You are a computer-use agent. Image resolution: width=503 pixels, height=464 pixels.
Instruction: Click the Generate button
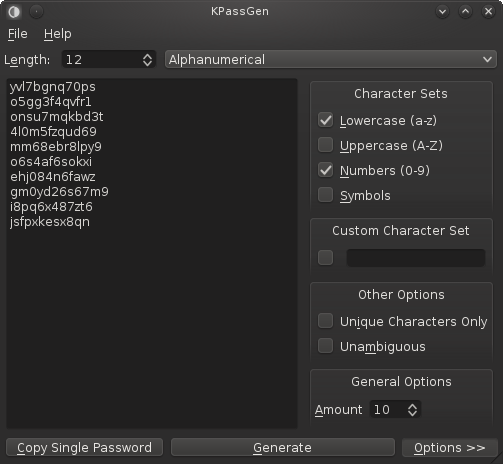[x=283, y=448]
